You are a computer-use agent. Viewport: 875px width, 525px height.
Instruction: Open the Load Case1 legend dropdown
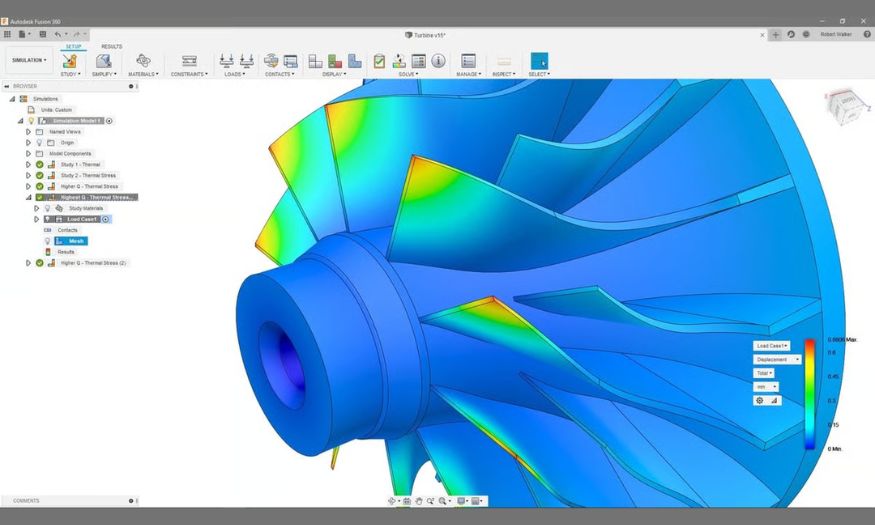pyautogui.click(x=771, y=346)
